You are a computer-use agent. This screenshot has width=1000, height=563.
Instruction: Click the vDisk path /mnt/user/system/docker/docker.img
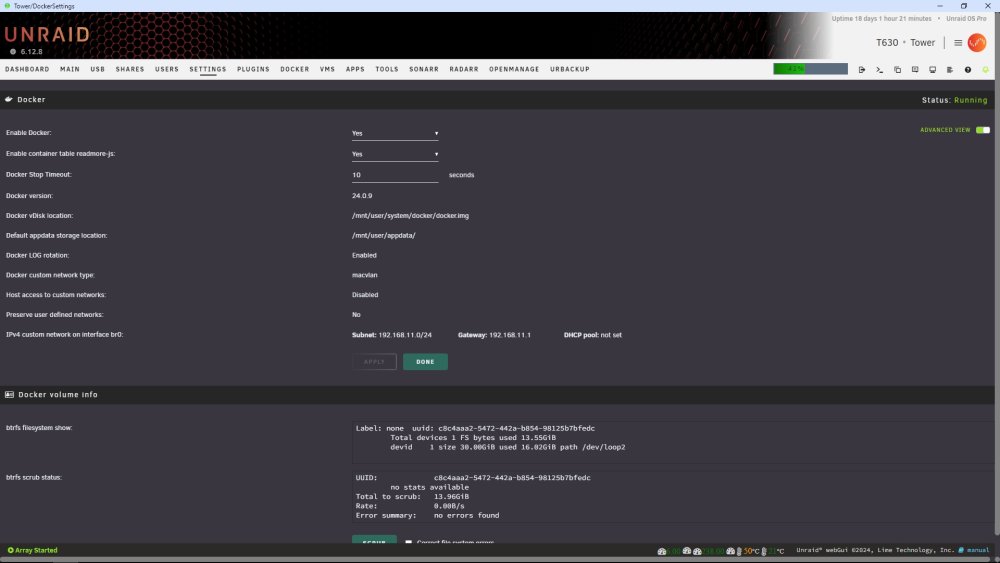click(x=410, y=216)
